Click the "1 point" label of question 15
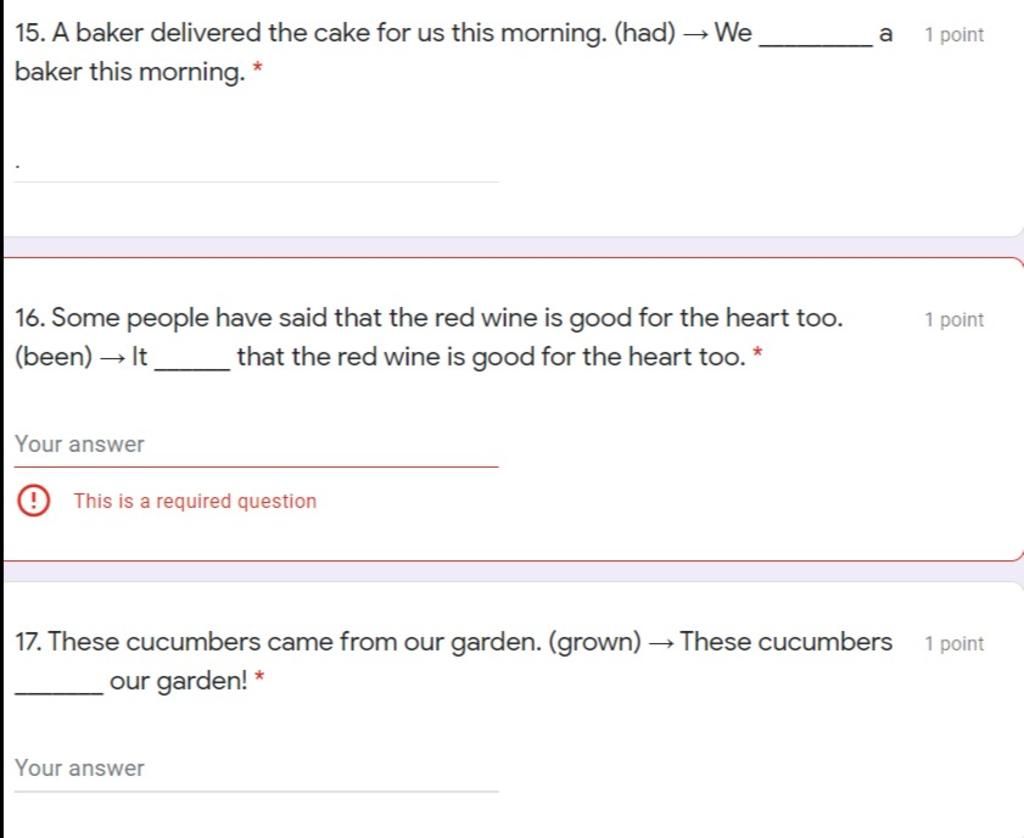 tap(954, 35)
